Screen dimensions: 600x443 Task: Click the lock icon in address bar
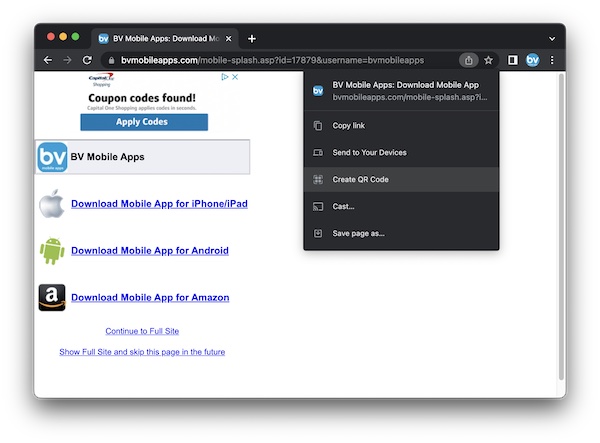111,60
